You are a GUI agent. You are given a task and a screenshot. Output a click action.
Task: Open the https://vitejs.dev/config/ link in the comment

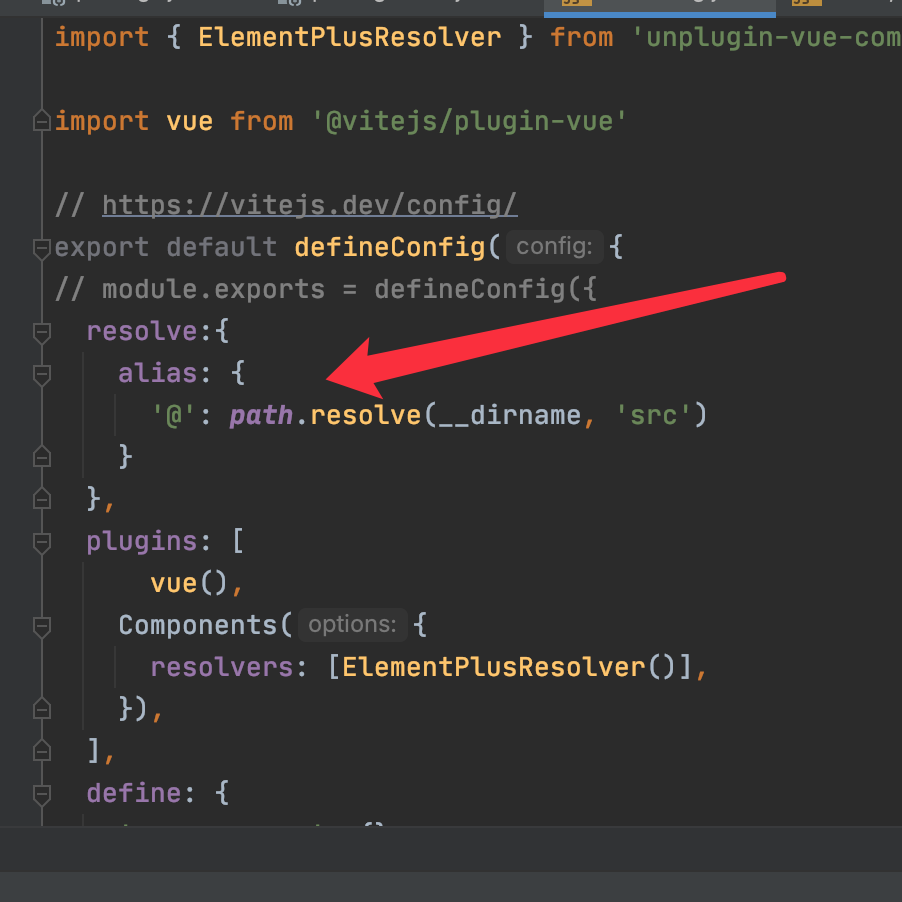(x=309, y=205)
